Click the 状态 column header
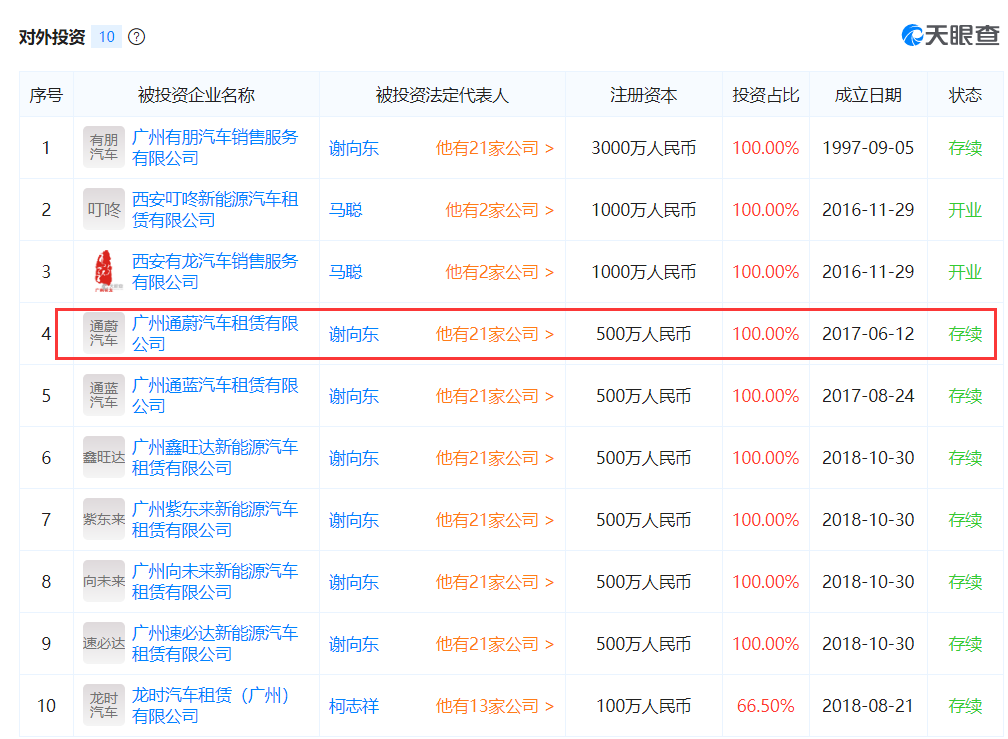 point(965,95)
